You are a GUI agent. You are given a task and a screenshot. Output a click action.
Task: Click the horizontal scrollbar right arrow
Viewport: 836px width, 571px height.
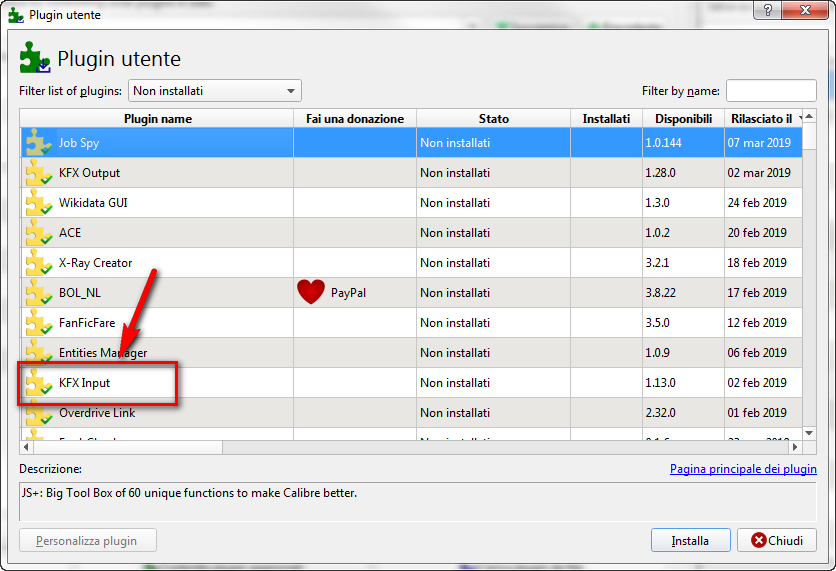[x=795, y=447]
